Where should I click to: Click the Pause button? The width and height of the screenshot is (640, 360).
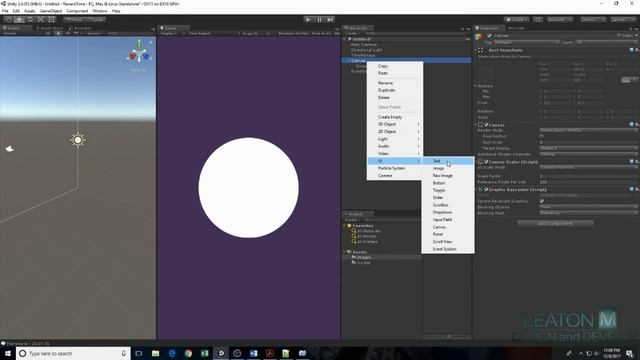click(319, 19)
